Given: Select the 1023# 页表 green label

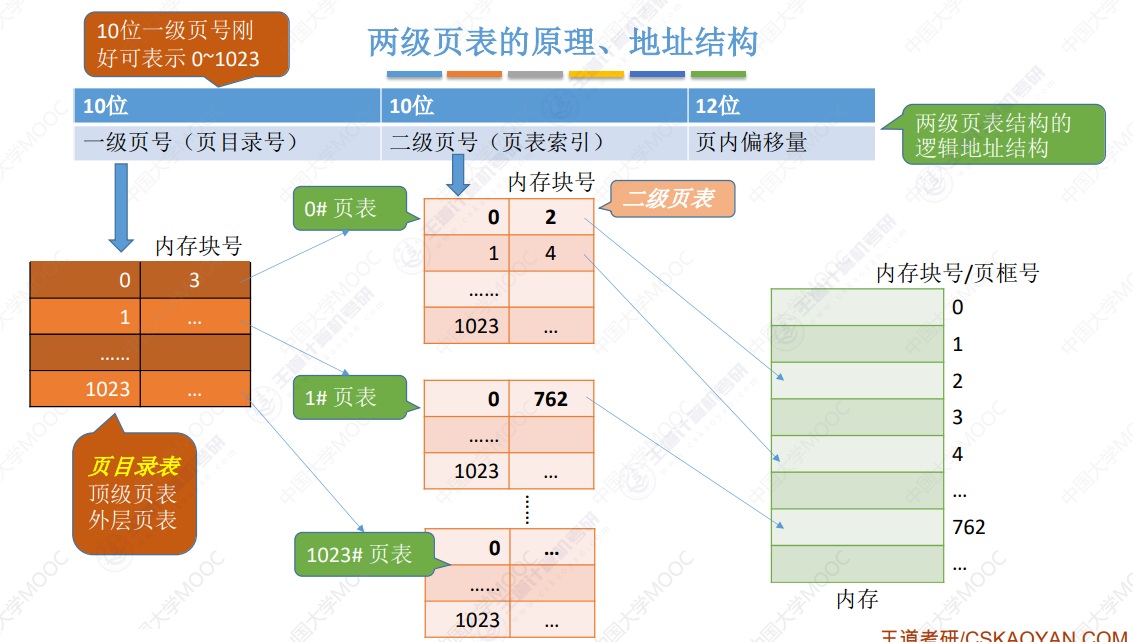Looking at the screenshot, I should coord(364,554).
